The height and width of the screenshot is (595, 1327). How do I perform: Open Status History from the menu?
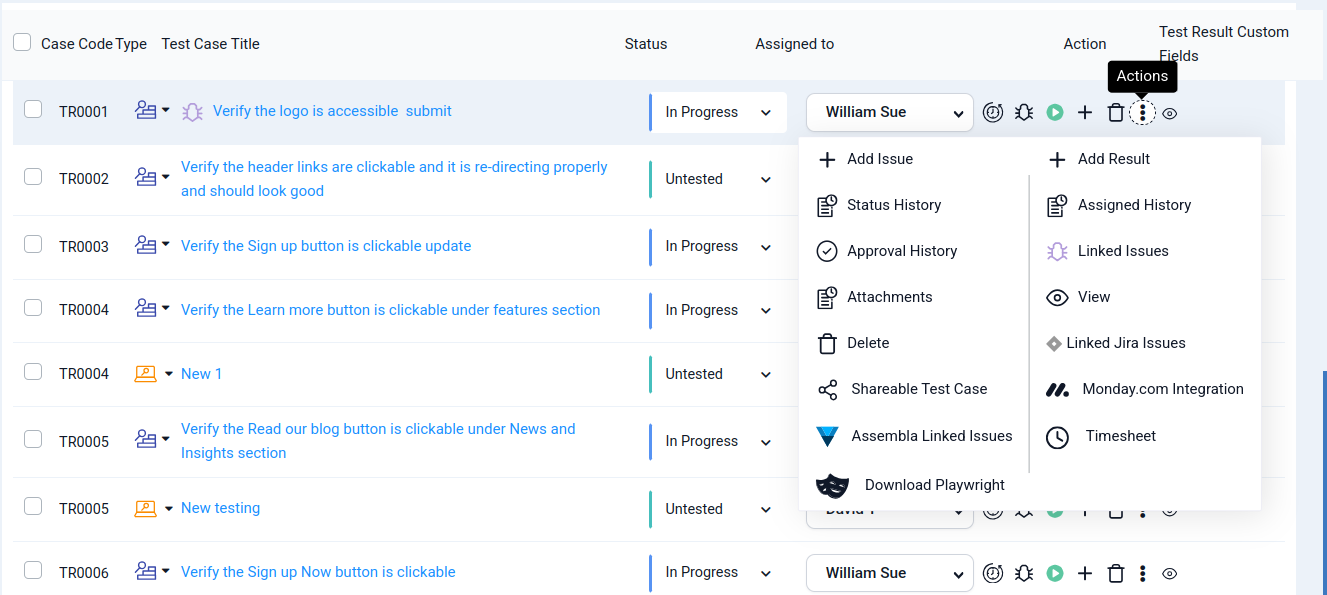[x=880, y=205]
